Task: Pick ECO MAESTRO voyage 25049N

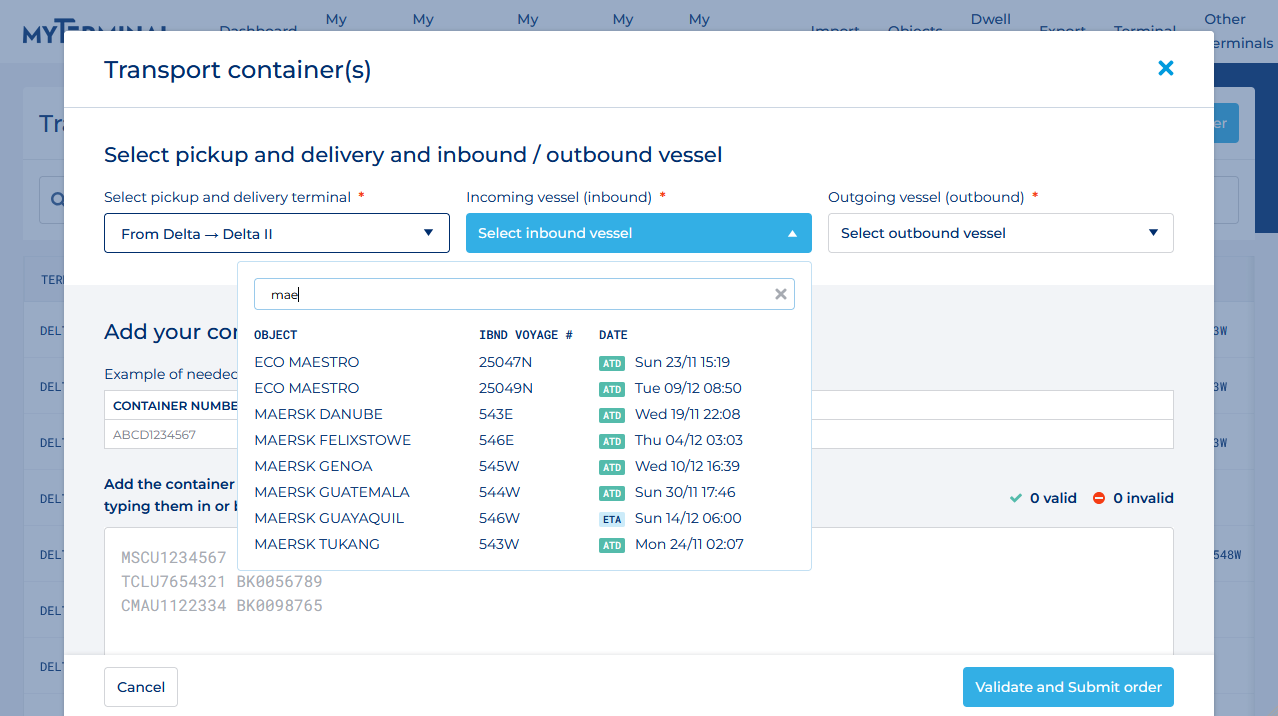Action: 307,388
